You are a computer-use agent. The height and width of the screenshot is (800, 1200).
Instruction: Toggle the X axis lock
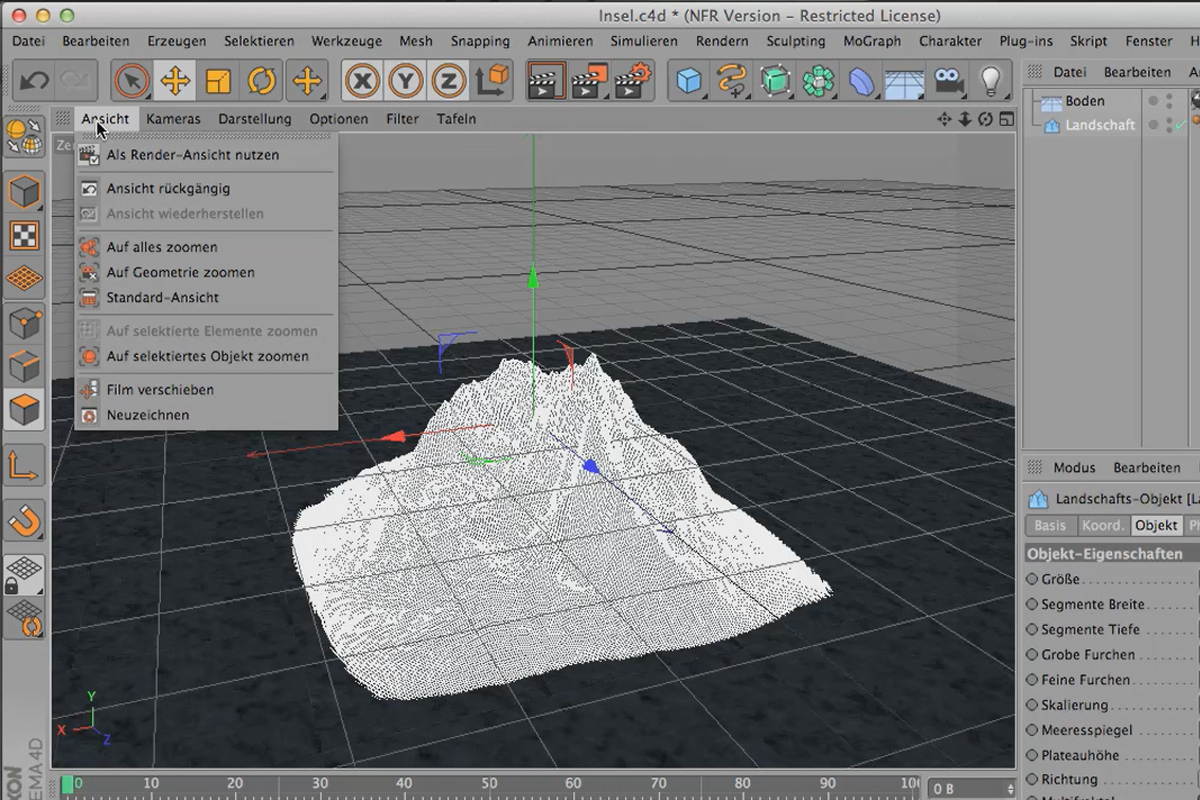click(x=361, y=81)
